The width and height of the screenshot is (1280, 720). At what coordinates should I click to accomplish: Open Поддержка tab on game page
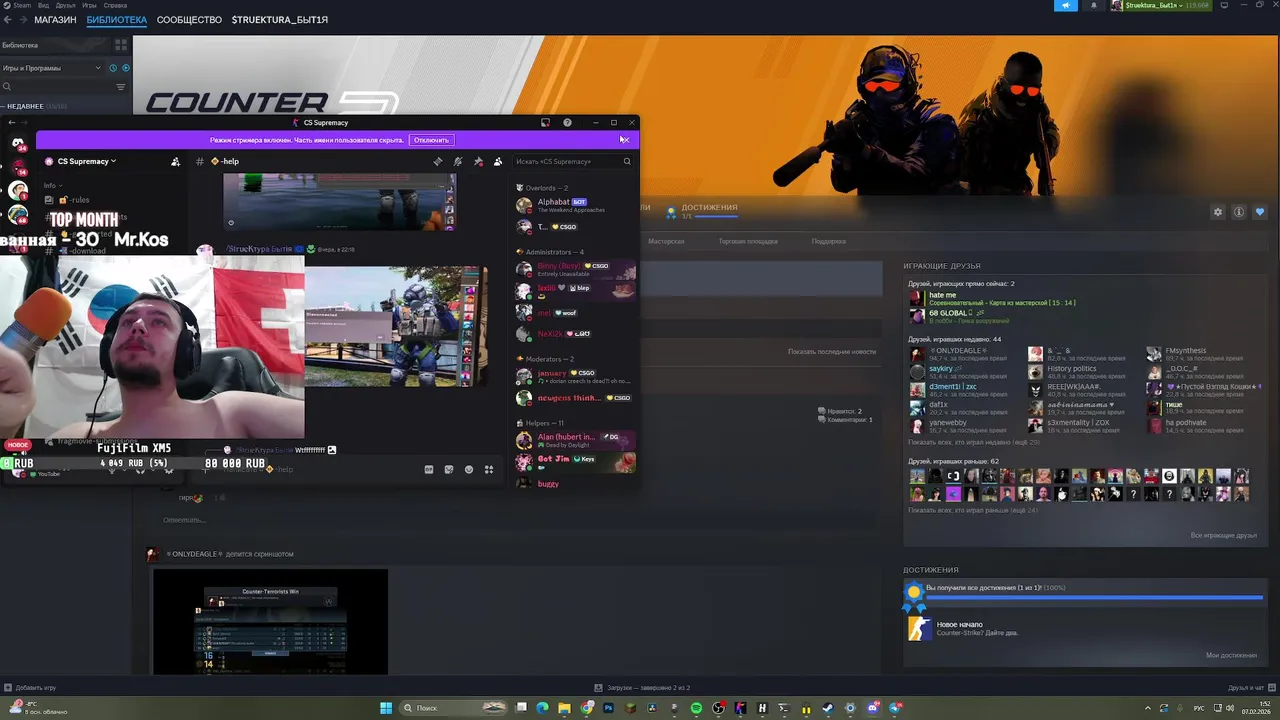click(x=828, y=241)
